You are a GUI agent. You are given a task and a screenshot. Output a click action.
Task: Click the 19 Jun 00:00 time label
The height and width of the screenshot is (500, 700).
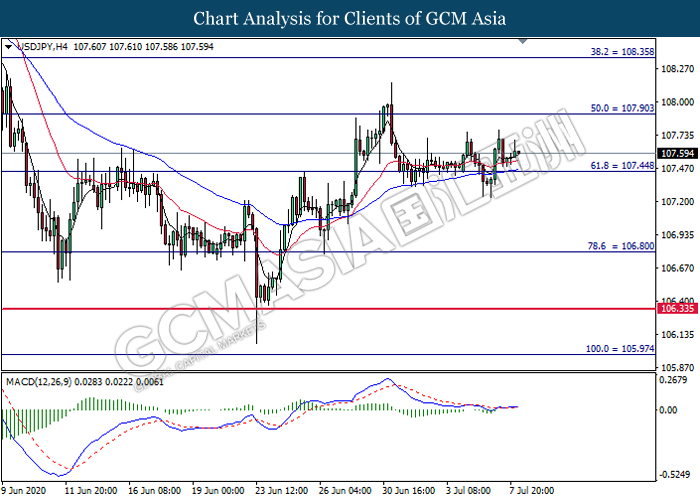point(218,491)
